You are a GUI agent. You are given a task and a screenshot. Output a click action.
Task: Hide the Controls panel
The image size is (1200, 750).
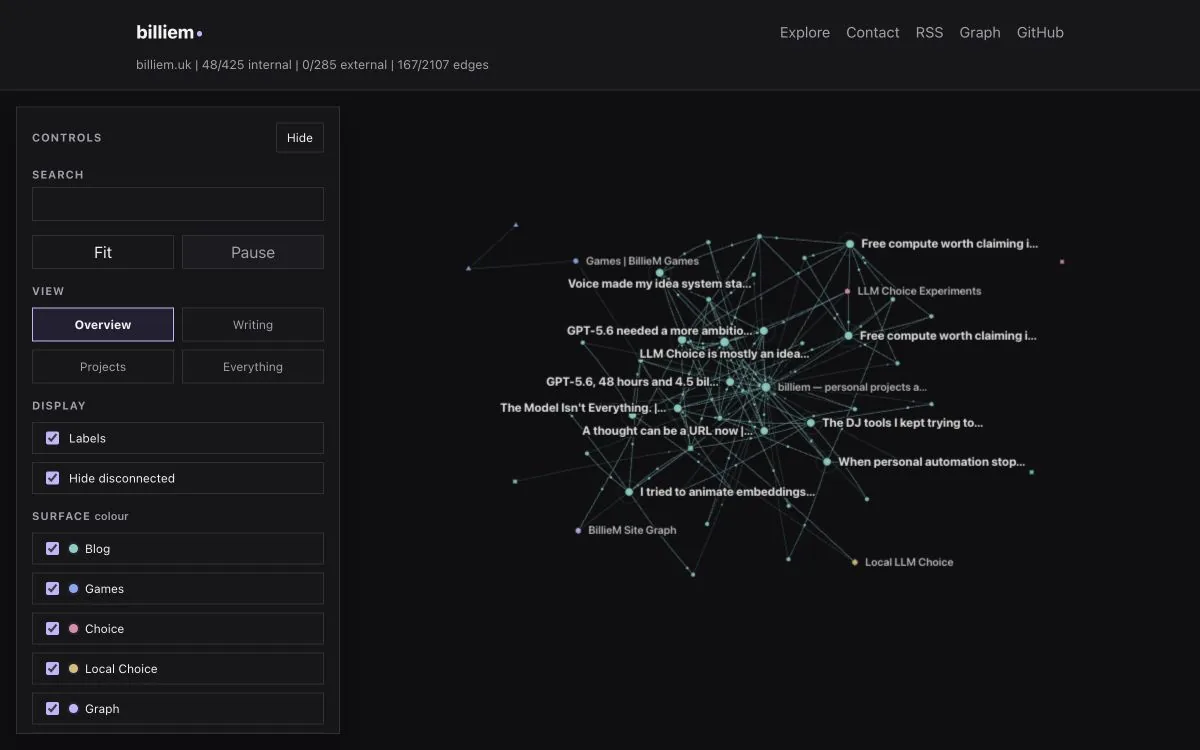tap(300, 138)
